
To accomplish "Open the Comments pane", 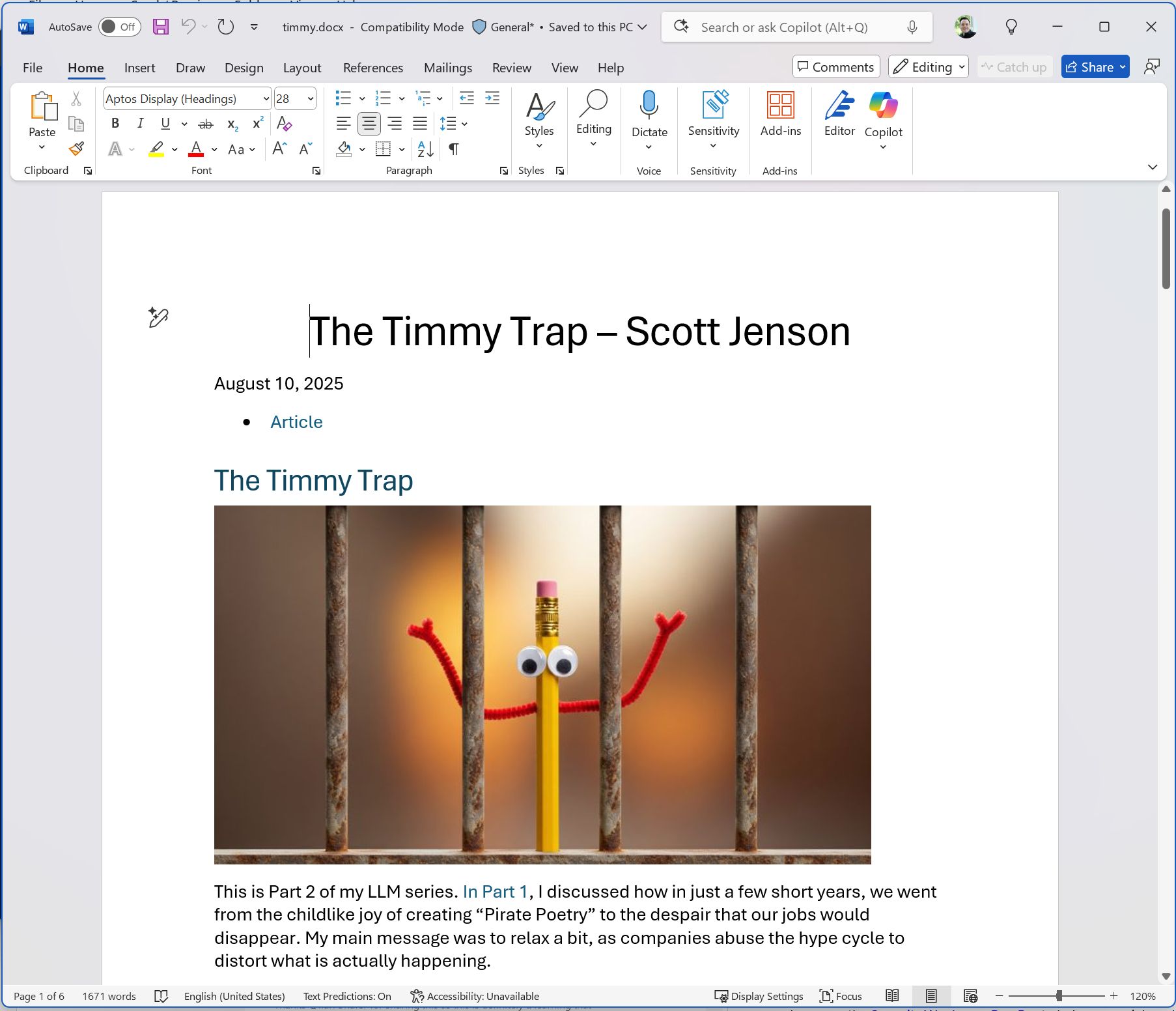I will [x=835, y=66].
